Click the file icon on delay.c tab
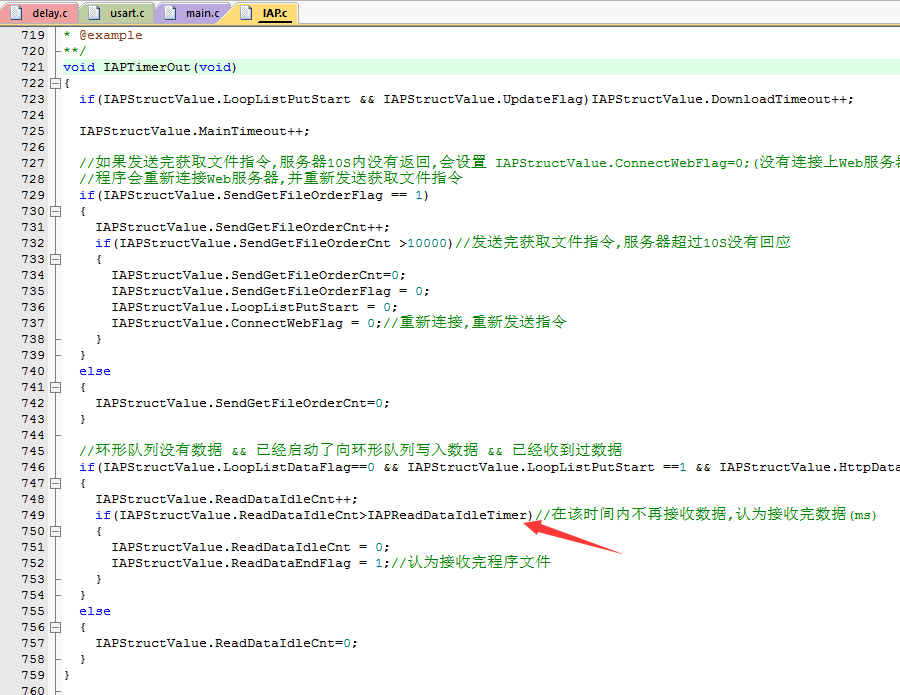Image resolution: width=900 pixels, height=695 pixels. (17, 13)
